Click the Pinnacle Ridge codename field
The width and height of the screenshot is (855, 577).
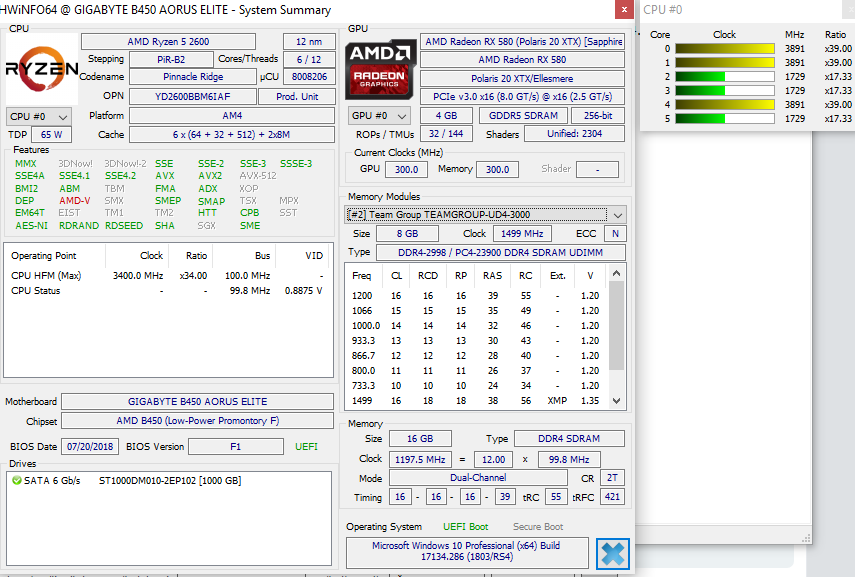[193, 77]
